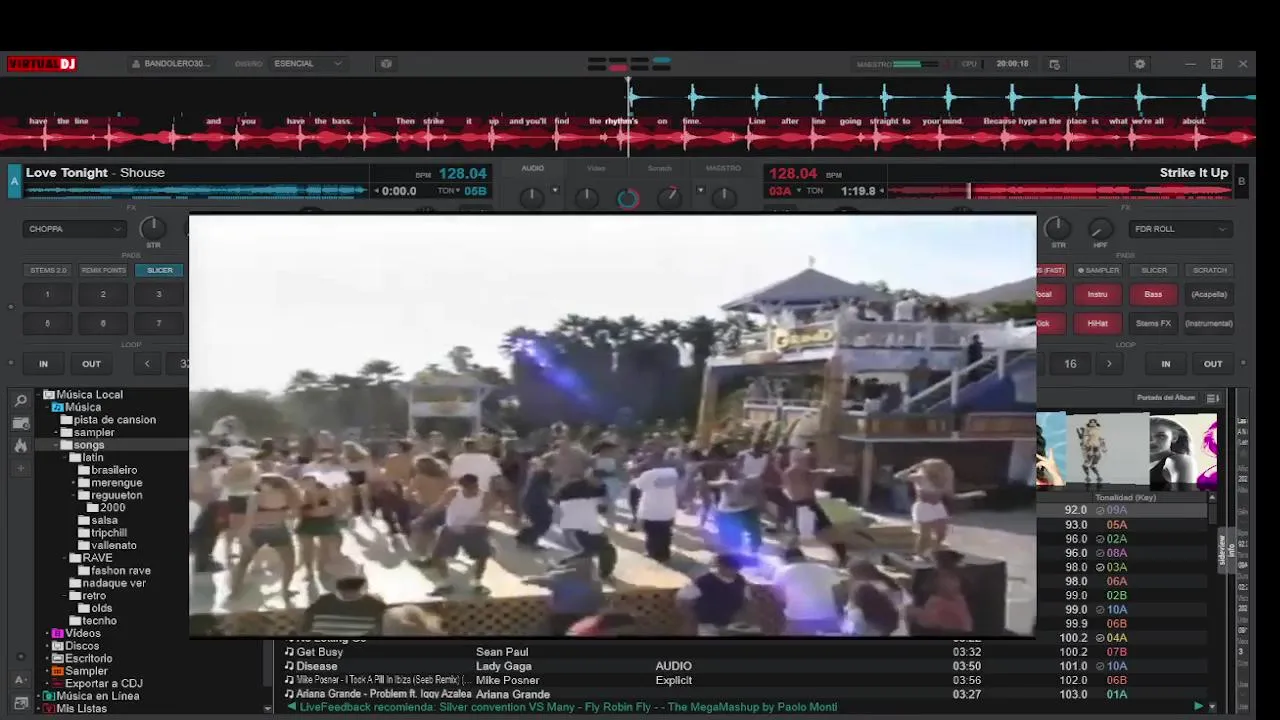
Task: Open the BANDOLERO30 user account button
Action: click(x=171, y=64)
